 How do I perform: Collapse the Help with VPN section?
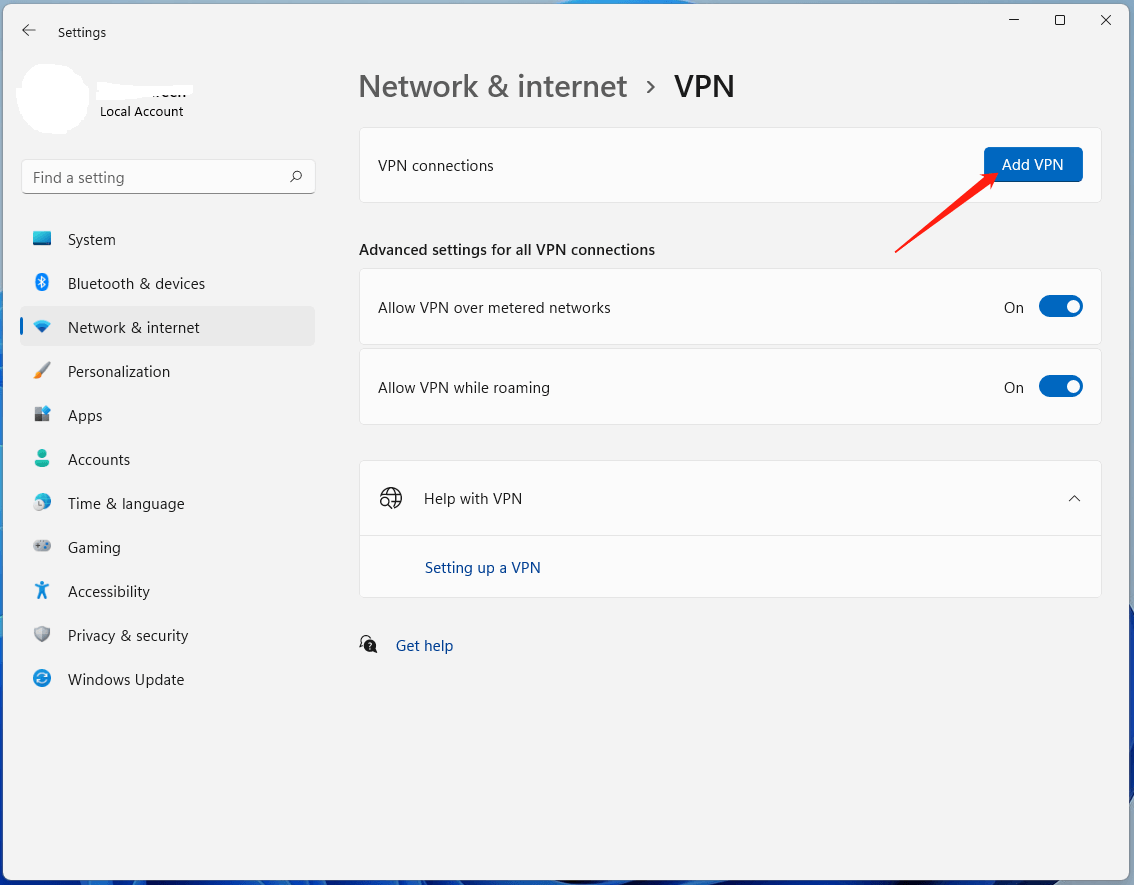(1074, 498)
